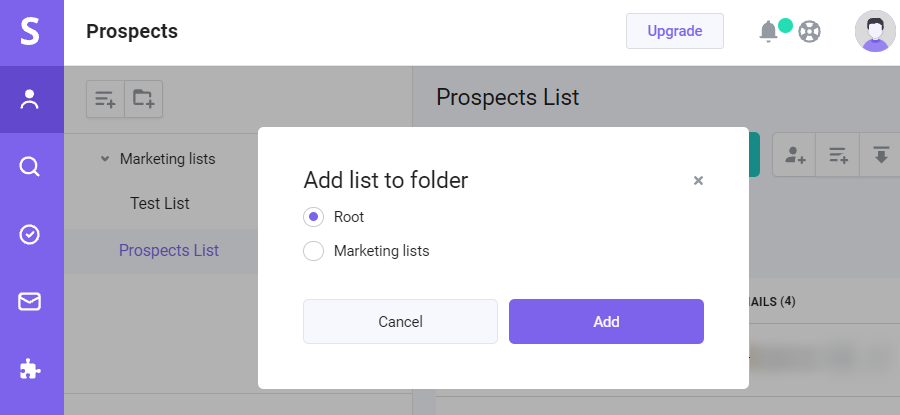Click the add prospect person-plus icon
900x415 pixels.
(795, 155)
